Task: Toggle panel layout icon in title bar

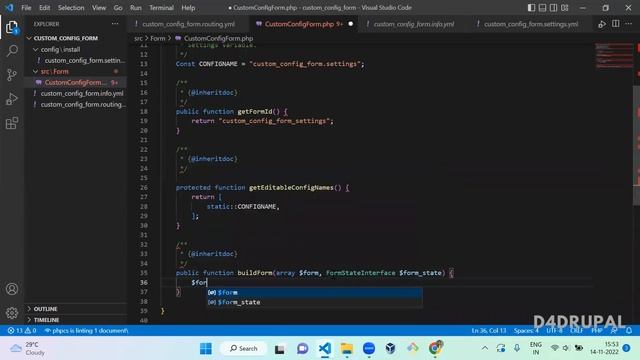Action: tap(542, 7)
